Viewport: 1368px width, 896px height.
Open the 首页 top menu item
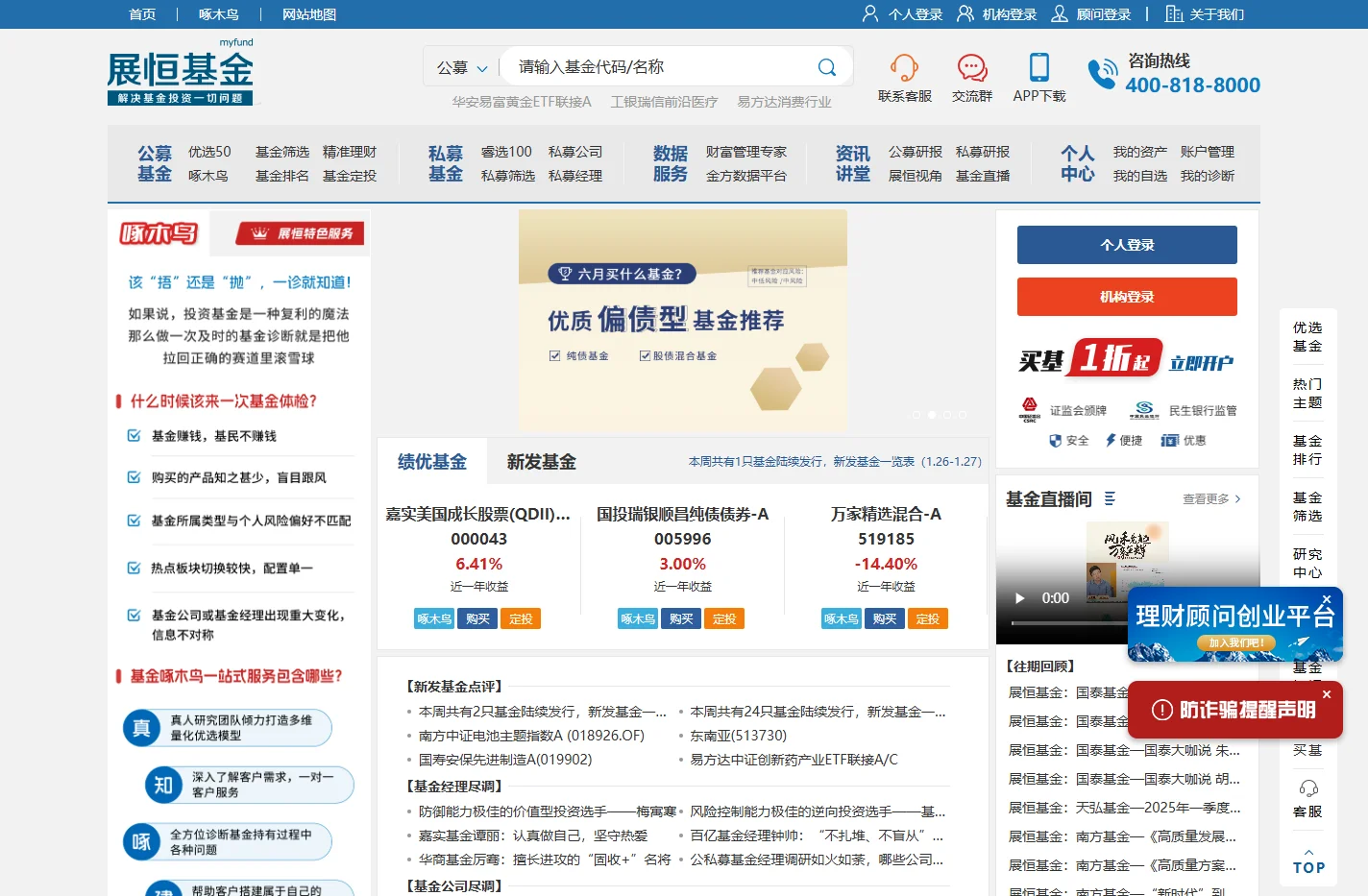(x=142, y=14)
